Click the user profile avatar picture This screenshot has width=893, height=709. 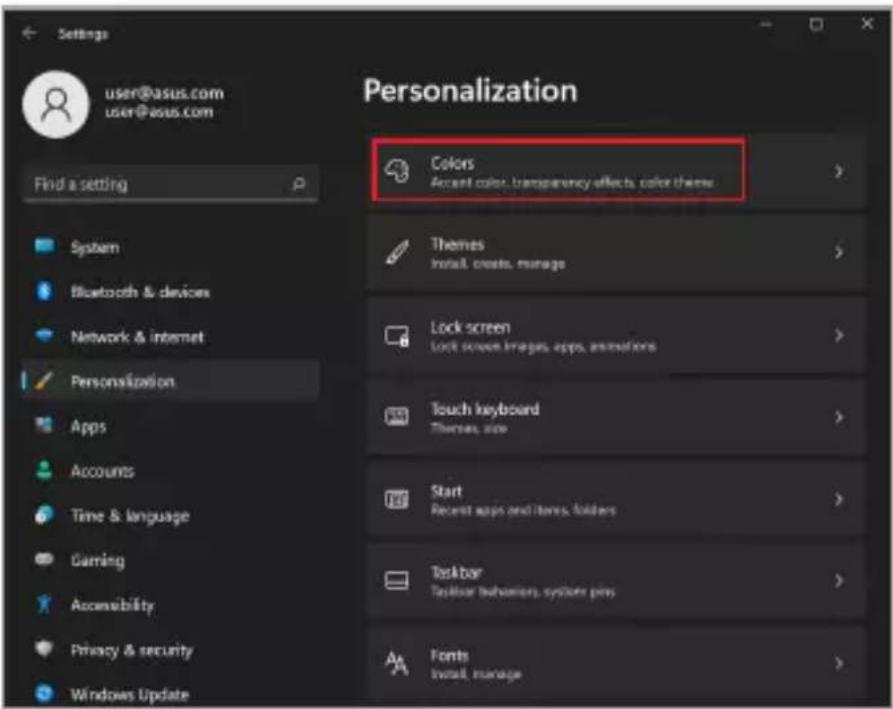[56, 105]
